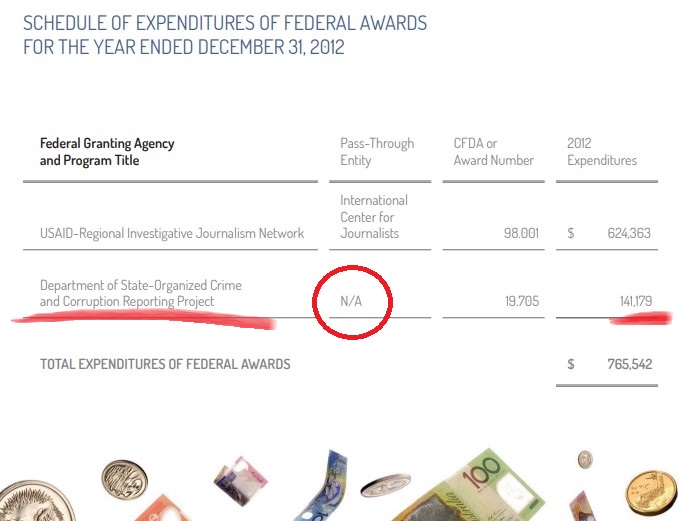
Task: Click the 2012 Expenditures column header
Action: (x=602, y=152)
